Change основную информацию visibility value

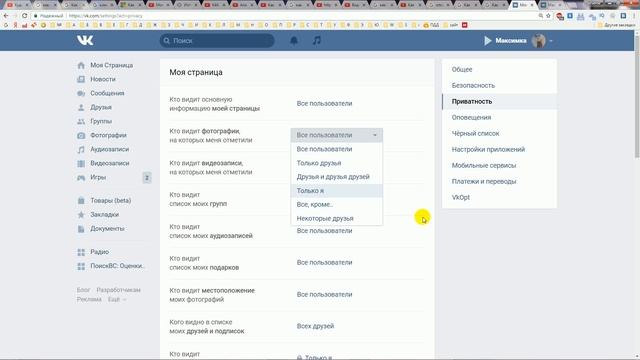pos(324,104)
